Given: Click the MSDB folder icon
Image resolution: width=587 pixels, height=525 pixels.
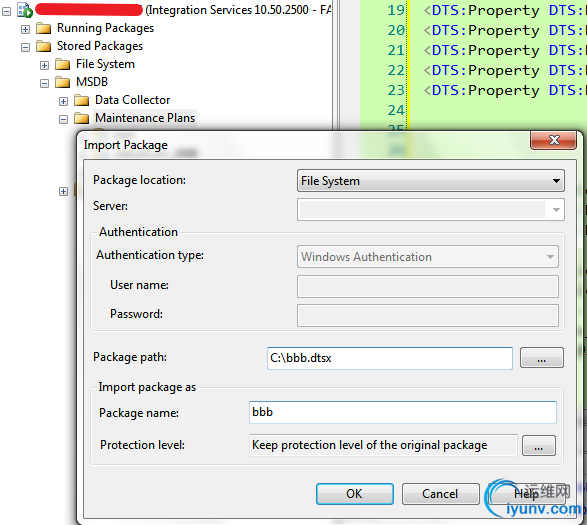Looking at the screenshot, I should 63,82.
